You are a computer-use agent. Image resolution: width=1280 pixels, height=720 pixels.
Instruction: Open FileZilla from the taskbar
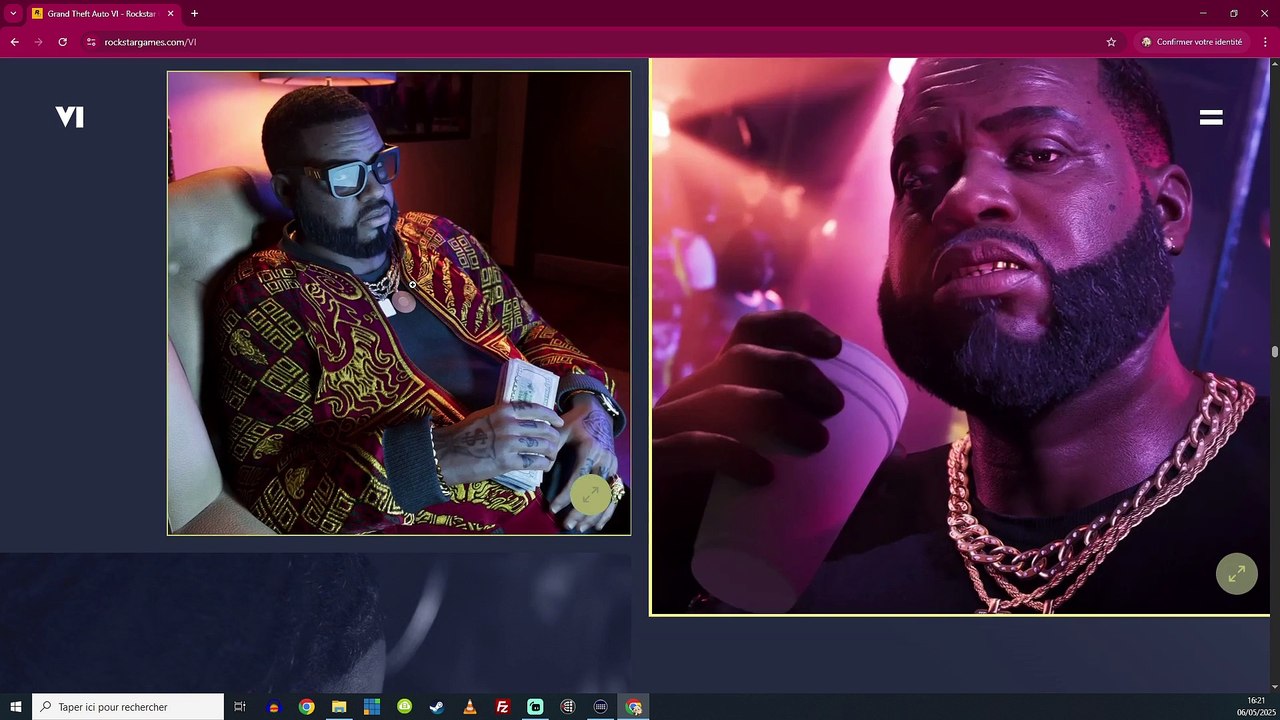[502, 707]
